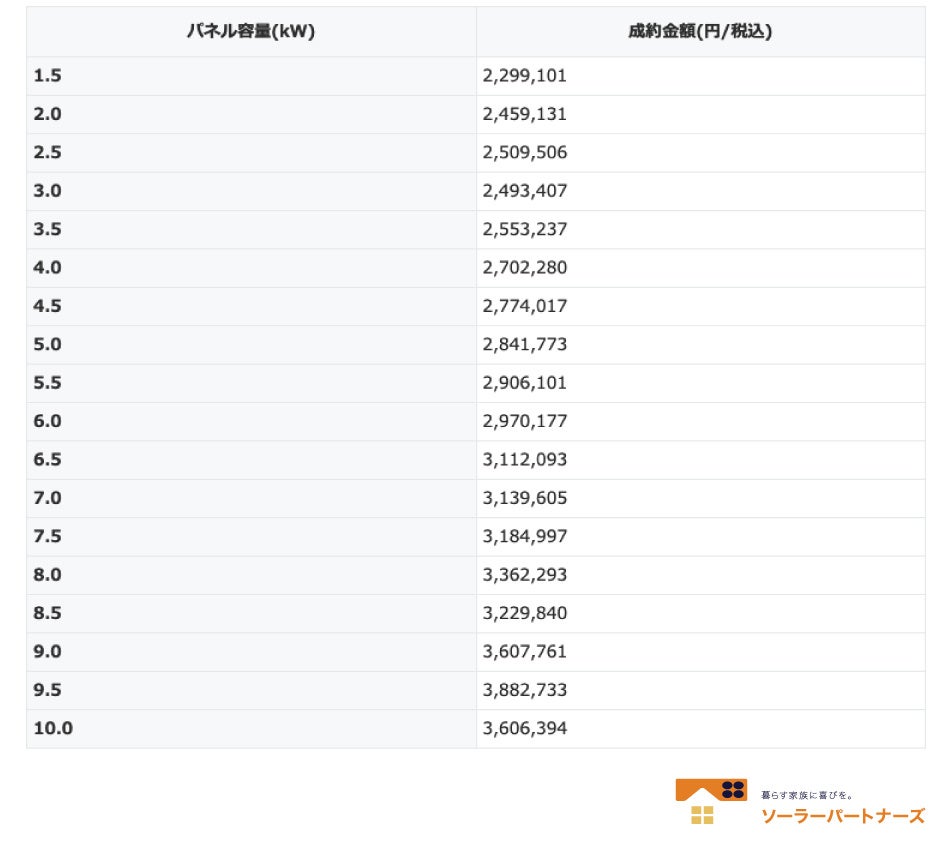Screen dimensions: 950x850
Task: Click the パネル容量(kW) column header
Action: 251,31
